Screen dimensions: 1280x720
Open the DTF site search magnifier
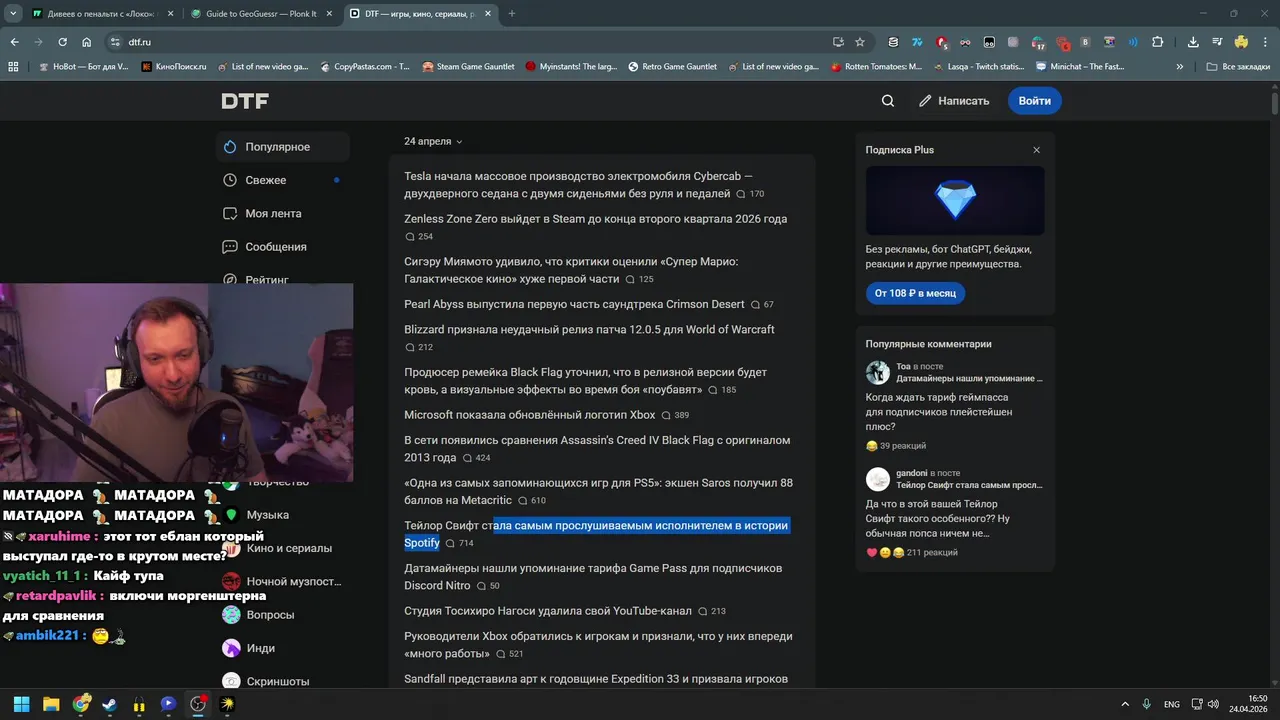click(x=888, y=101)
